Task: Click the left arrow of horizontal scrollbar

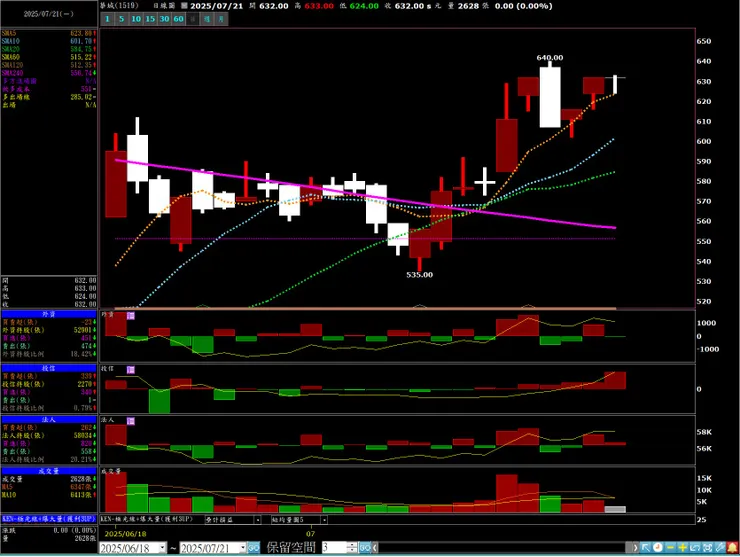Action: (x=375, y=548)
